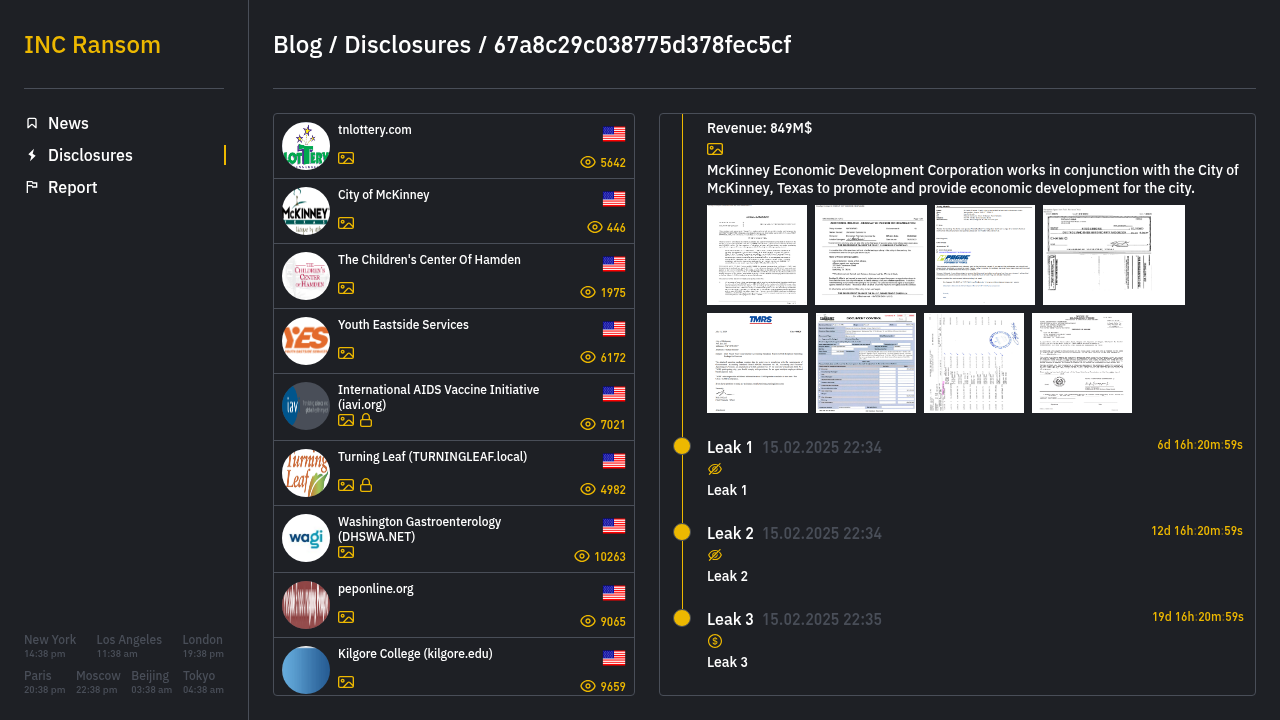Open the Turning Leaf (TURNINGLEAF.local) entry
The height and width of the screenshot is (720, 1280).
454,473
